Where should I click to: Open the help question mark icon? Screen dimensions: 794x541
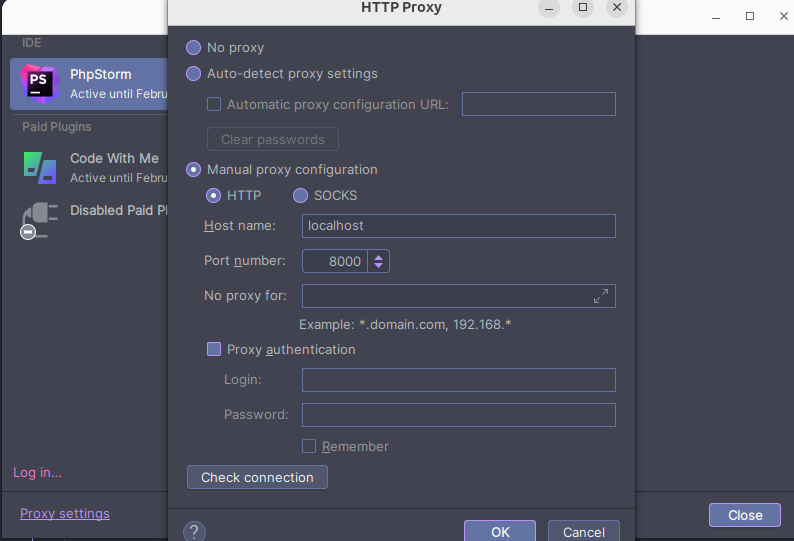click(x=196, y=531)
